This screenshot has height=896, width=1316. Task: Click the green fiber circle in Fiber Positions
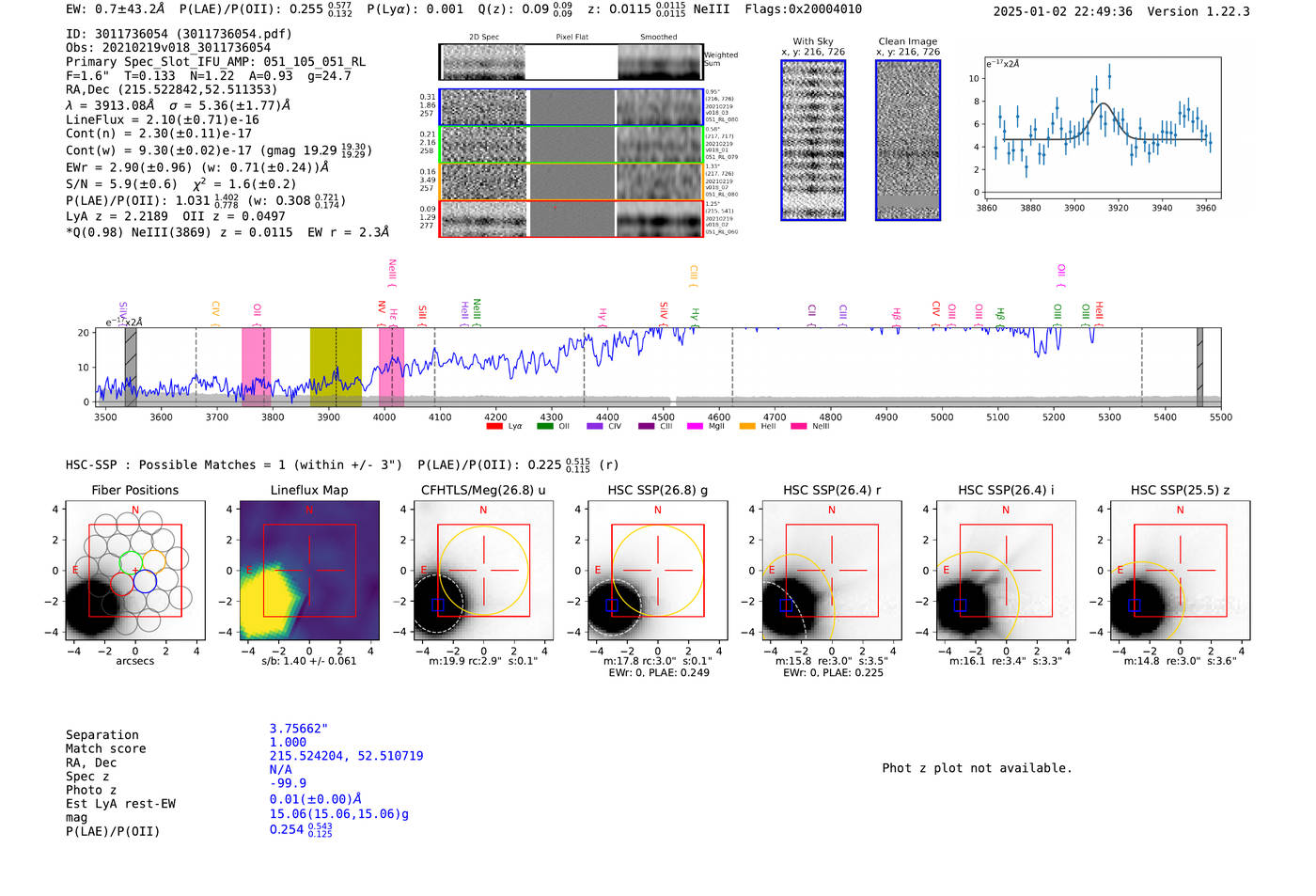coord(131,562)
